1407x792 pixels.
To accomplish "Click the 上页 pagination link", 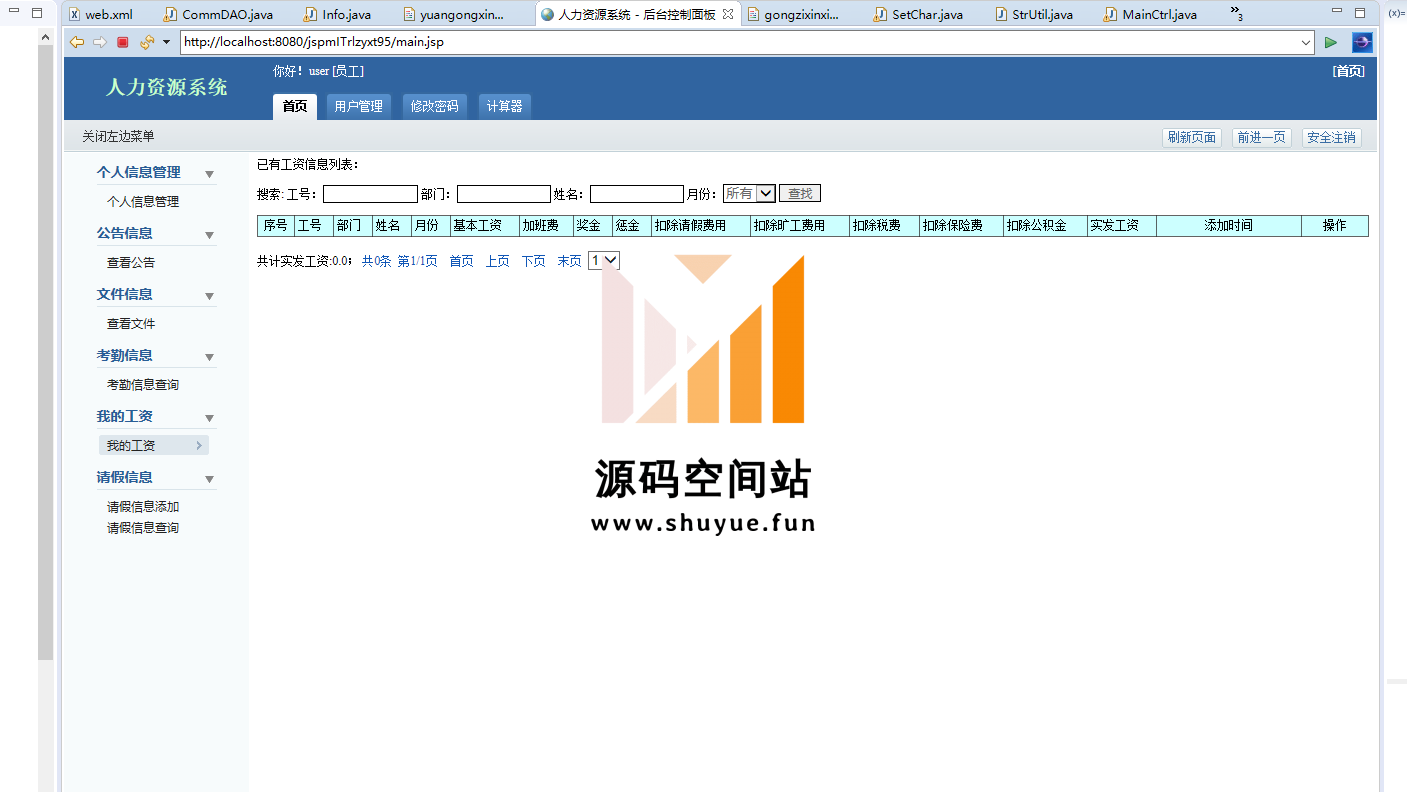I will coord(498,261).
